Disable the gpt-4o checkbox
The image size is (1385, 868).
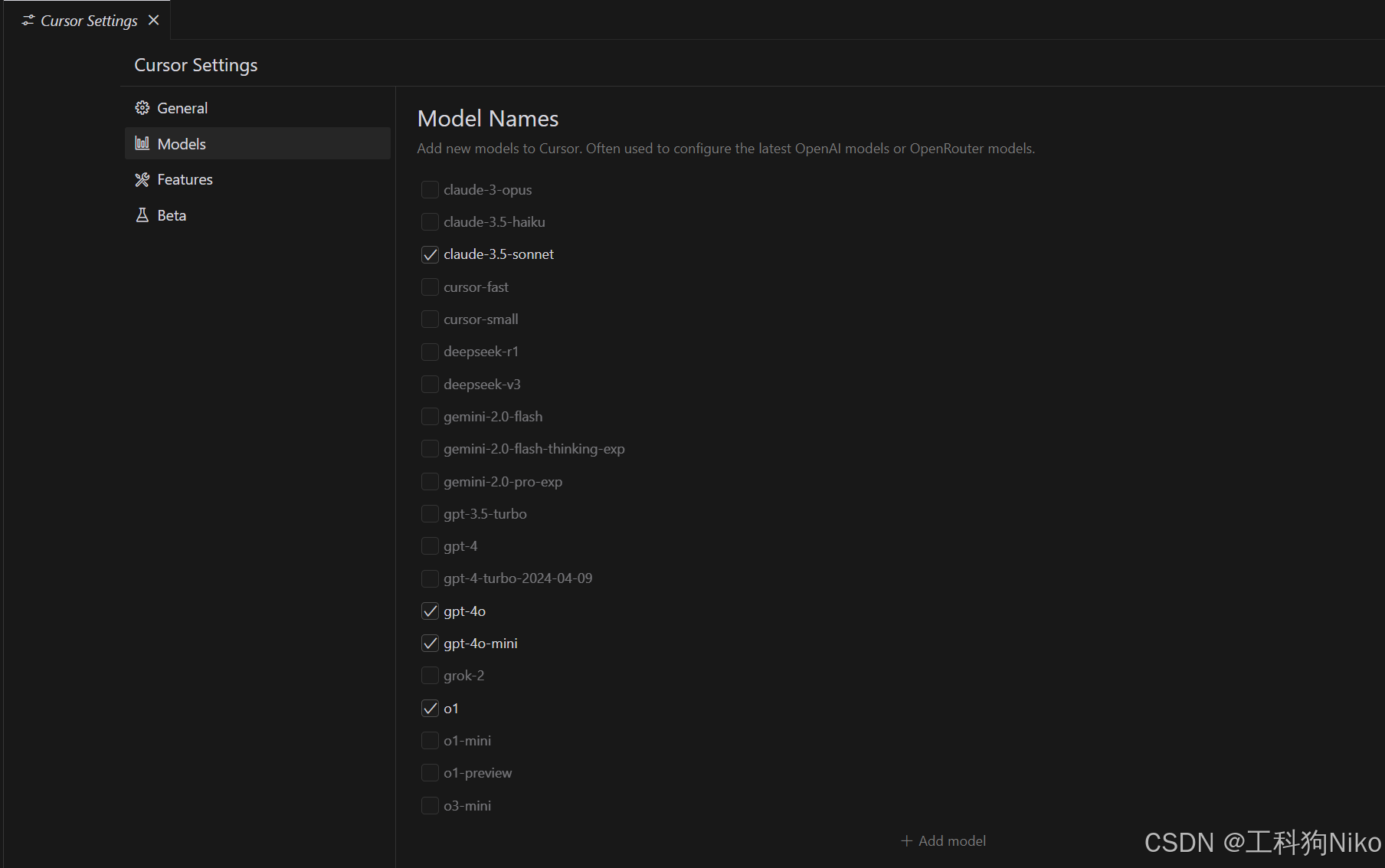pos(430,611)
